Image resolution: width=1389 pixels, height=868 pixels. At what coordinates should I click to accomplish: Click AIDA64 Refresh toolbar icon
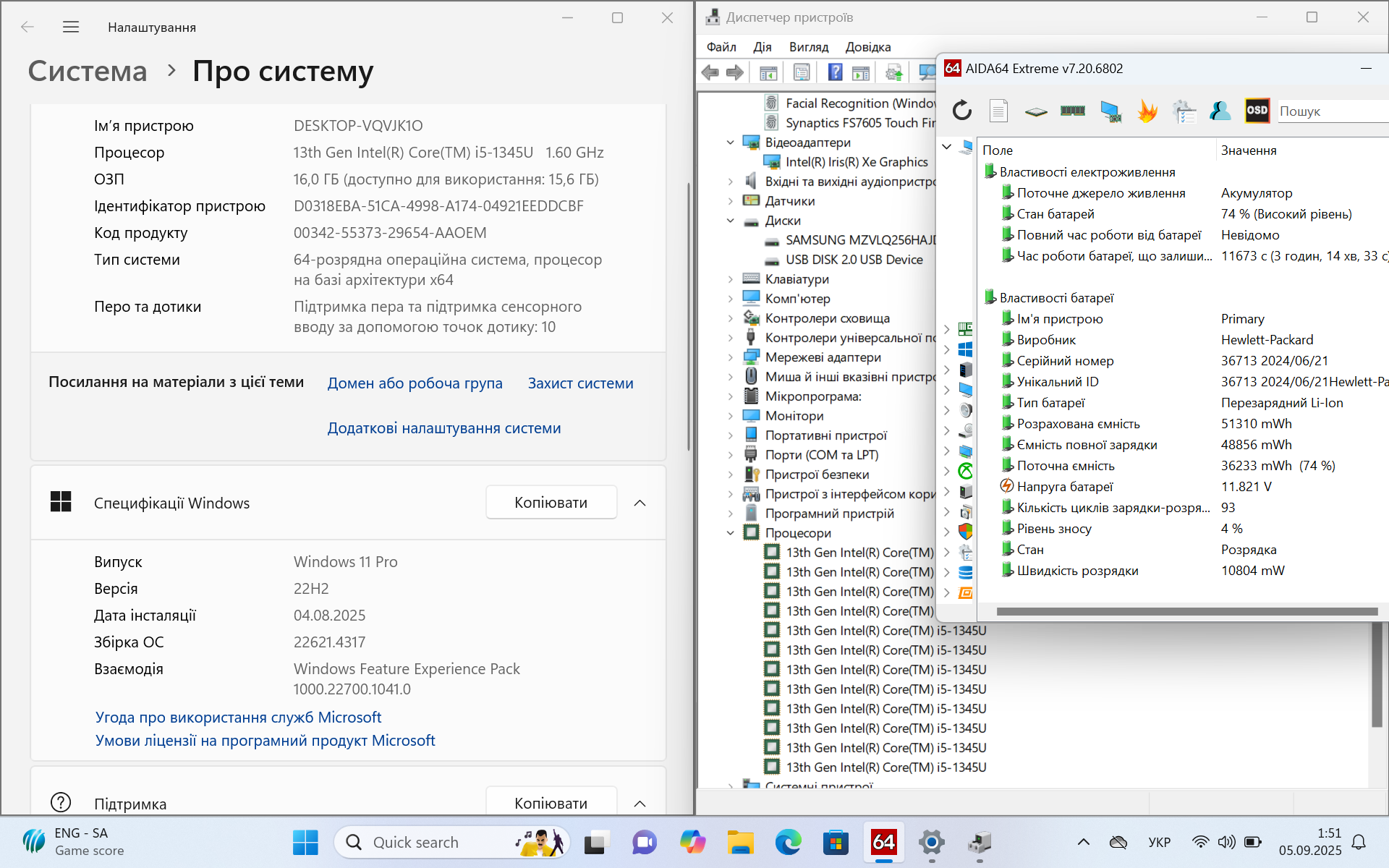[961, 111]
